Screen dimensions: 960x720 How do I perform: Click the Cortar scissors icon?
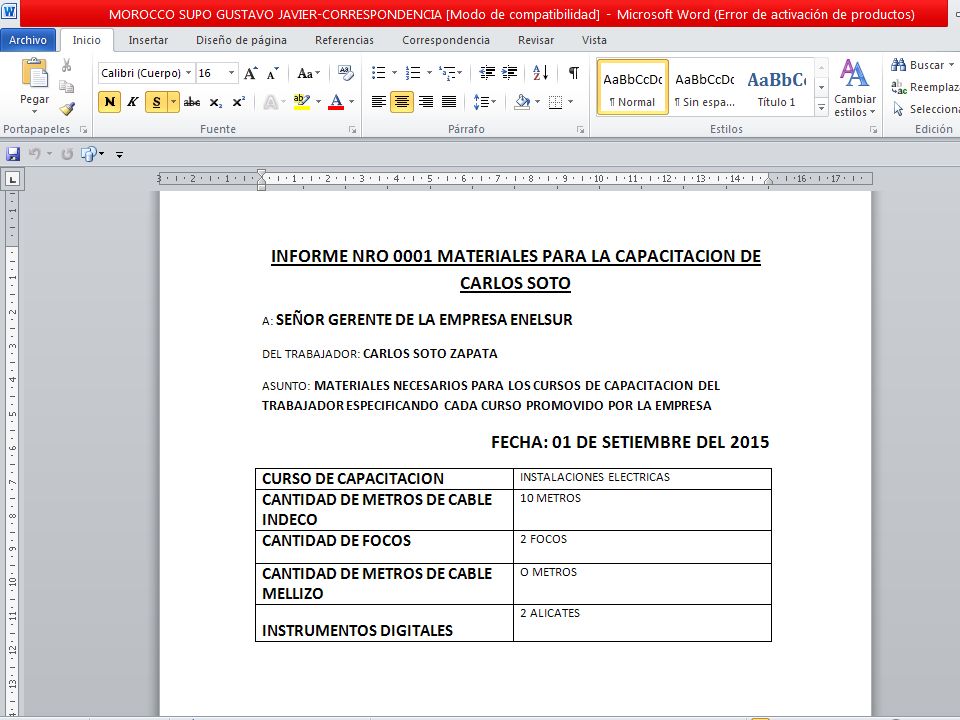pyautogui.click(x=67, y=65)
